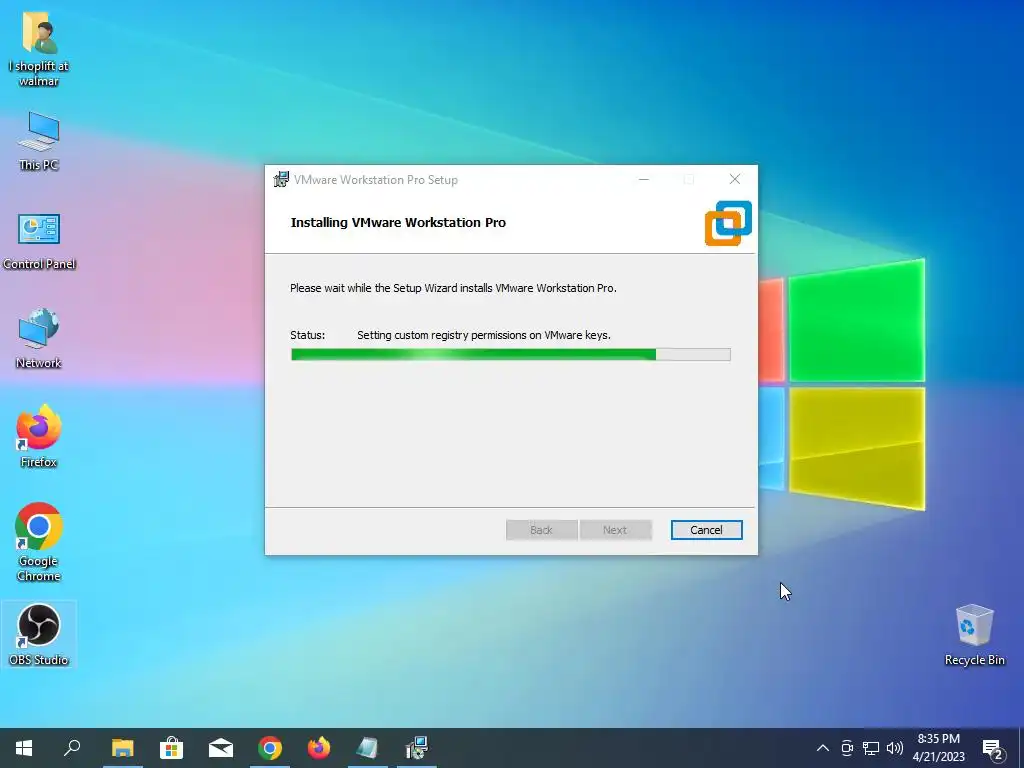Switch to the notepad-like taskbar app

point(368,748)
